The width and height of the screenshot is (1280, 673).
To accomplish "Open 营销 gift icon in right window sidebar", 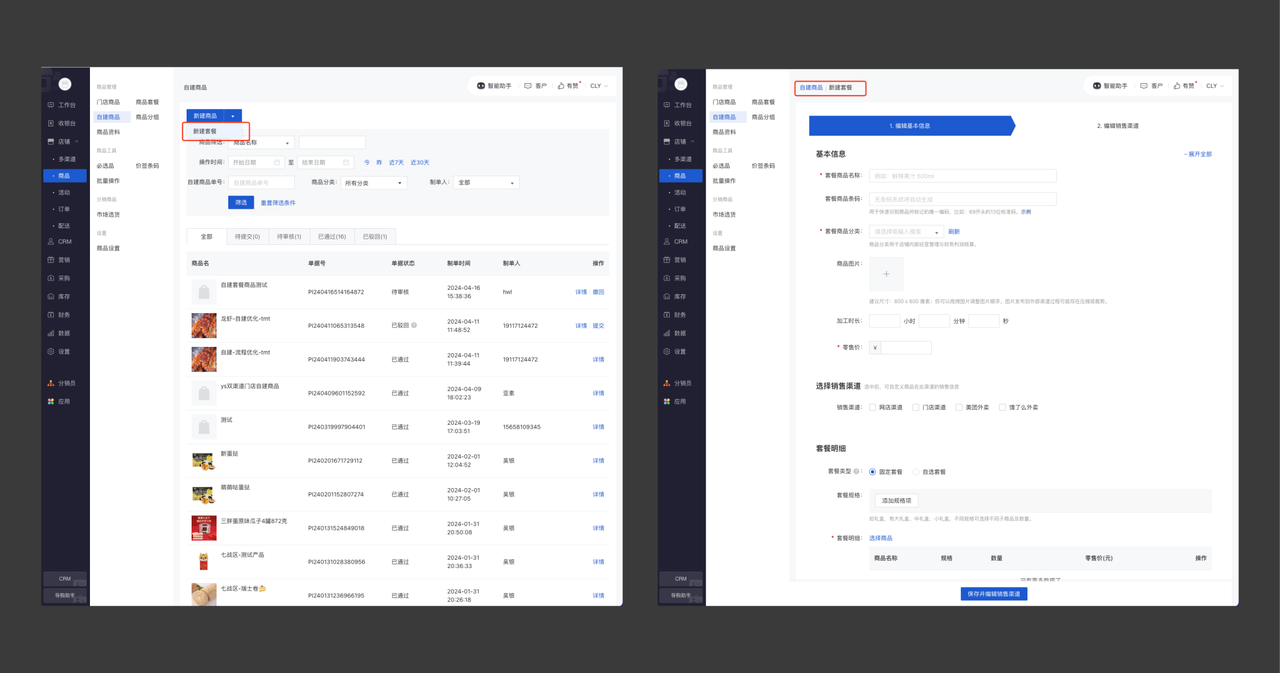I will pyautogui.click(x=667, y=260).
